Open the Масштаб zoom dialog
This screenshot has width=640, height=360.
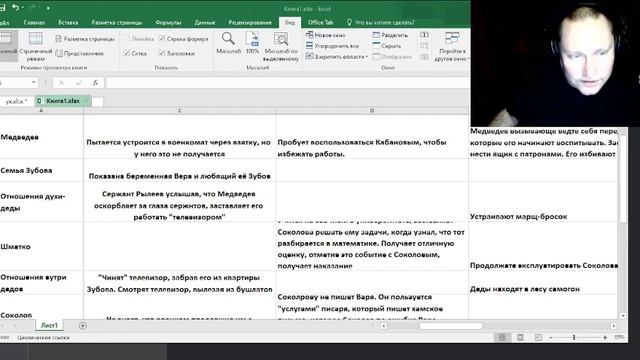point(228,43)
